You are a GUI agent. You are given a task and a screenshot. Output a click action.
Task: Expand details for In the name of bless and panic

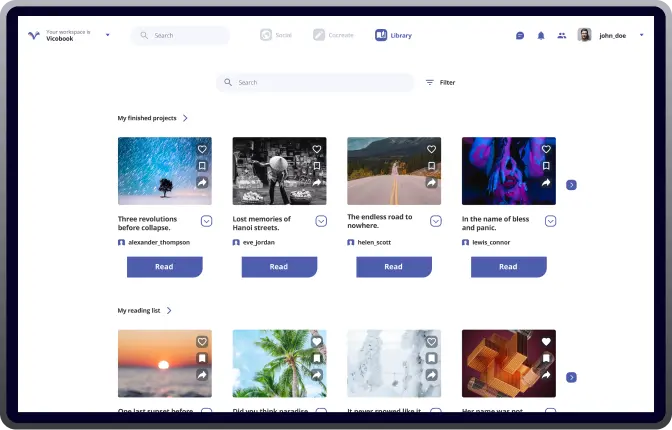click(550, 221)
